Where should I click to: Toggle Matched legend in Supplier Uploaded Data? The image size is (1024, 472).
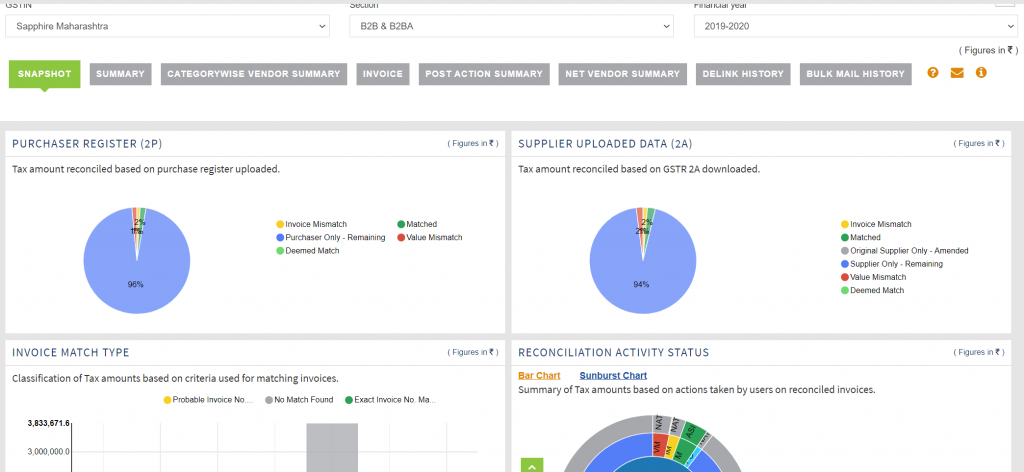tap(861, 238)
